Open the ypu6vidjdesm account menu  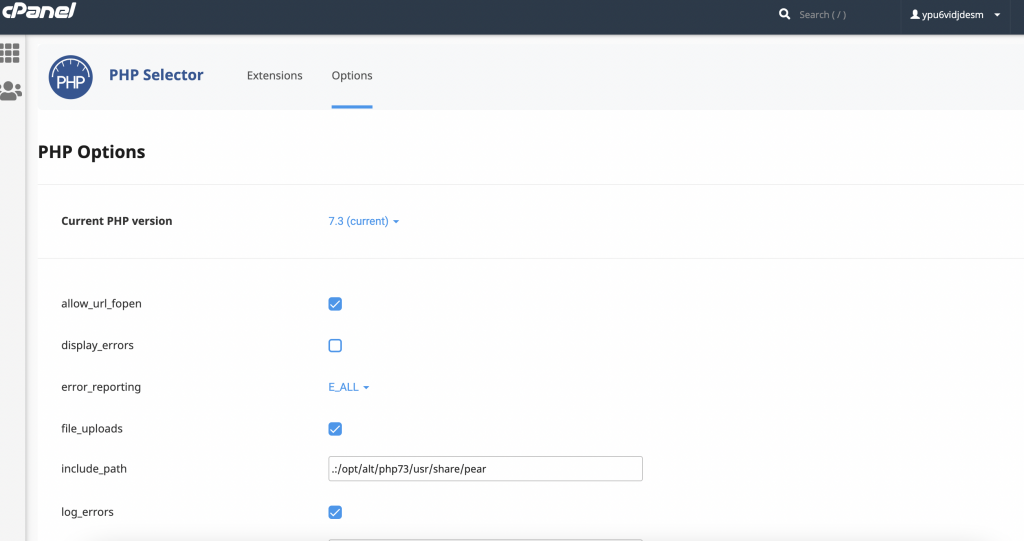click(955, 14)
